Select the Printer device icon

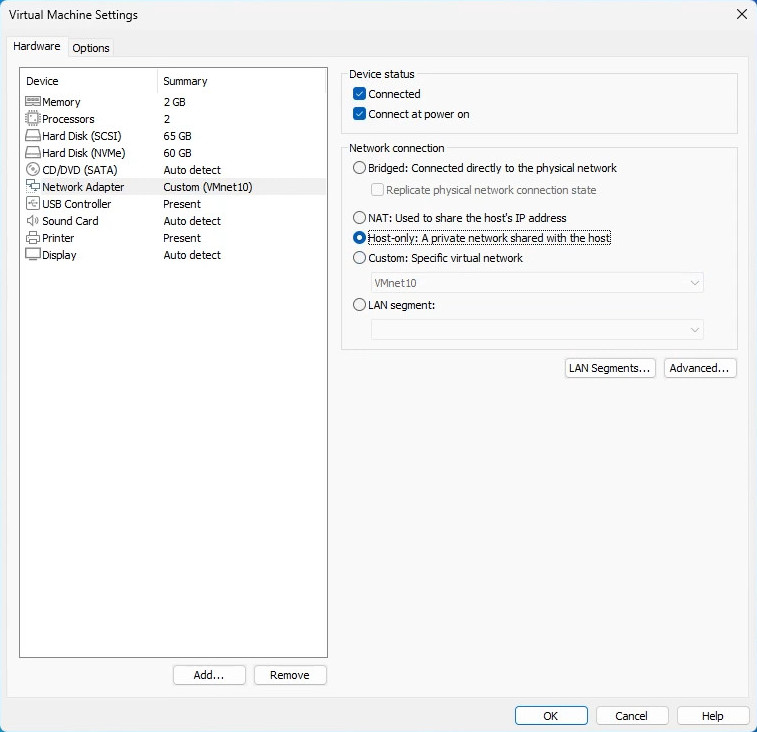pyautogui.click(x=32, y=238)
